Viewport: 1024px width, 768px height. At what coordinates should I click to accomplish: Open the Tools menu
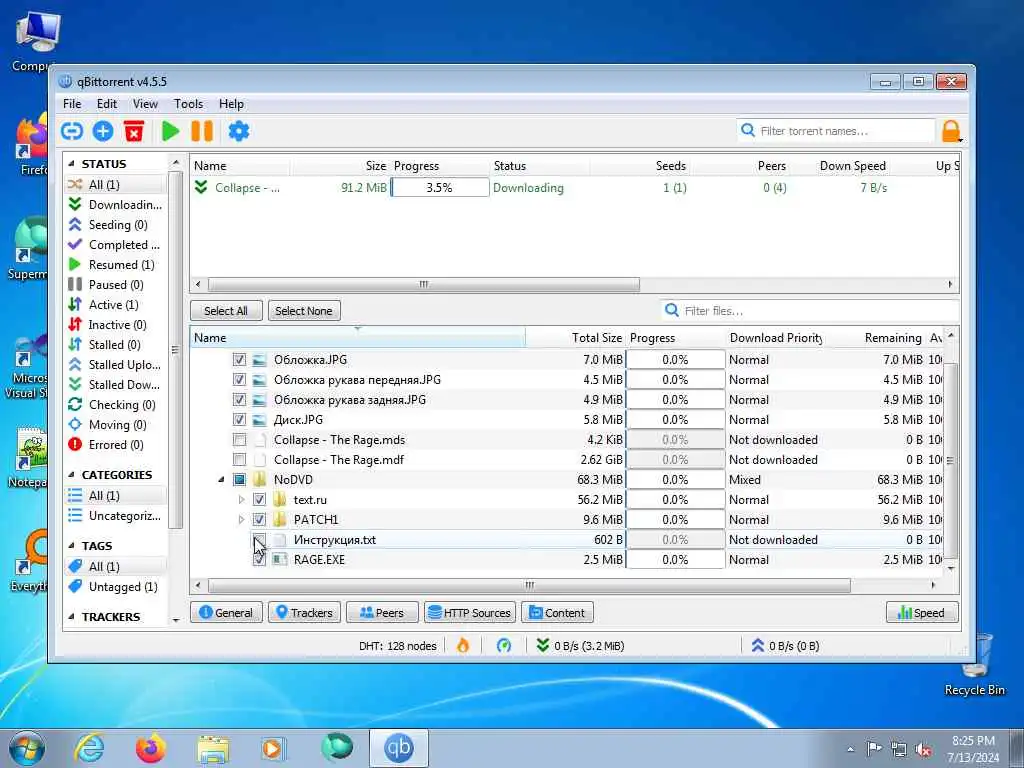click(188, 104)
